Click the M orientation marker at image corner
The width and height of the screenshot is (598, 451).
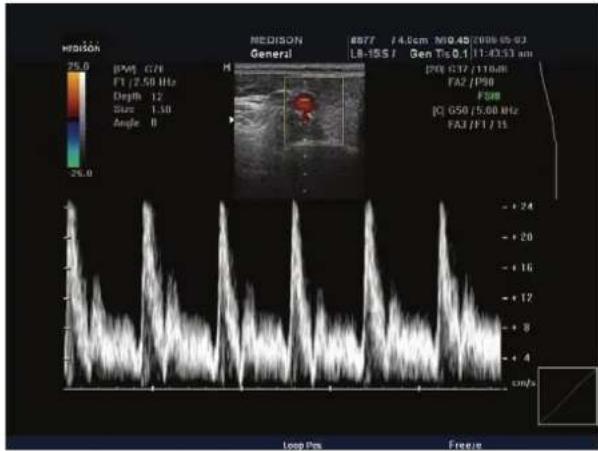pyautogui.click(x=227, y=68)
